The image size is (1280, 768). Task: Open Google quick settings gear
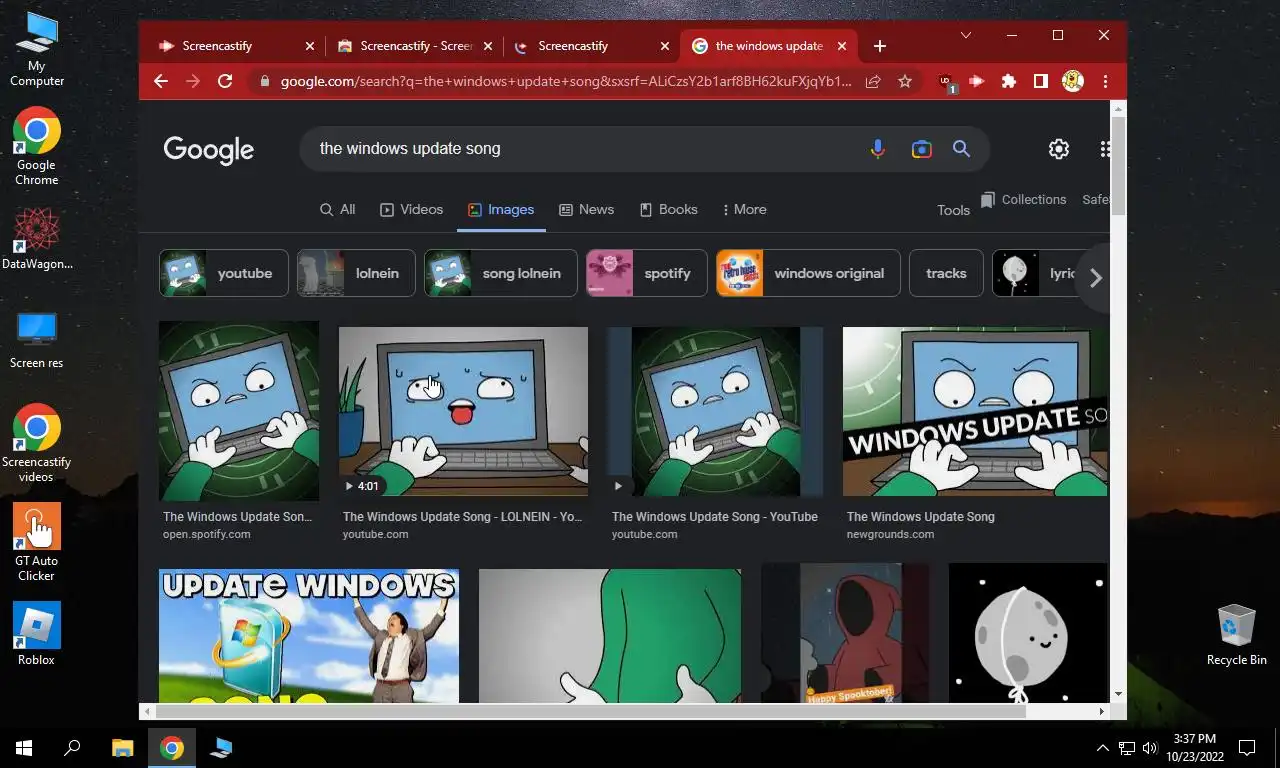pyautogui.click(x=1058, y=149)
